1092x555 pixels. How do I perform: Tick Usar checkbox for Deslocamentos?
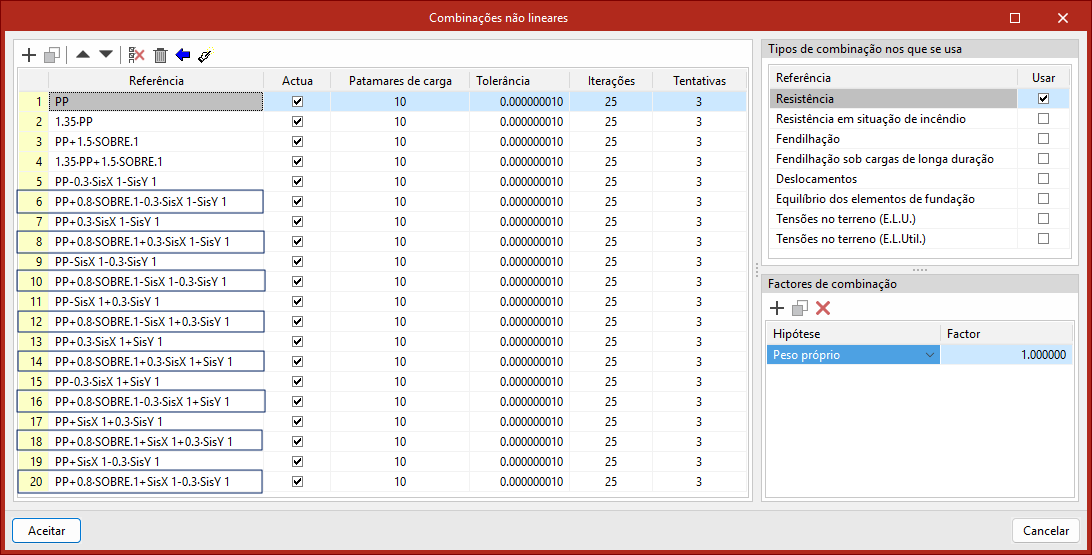[1043, 179]
